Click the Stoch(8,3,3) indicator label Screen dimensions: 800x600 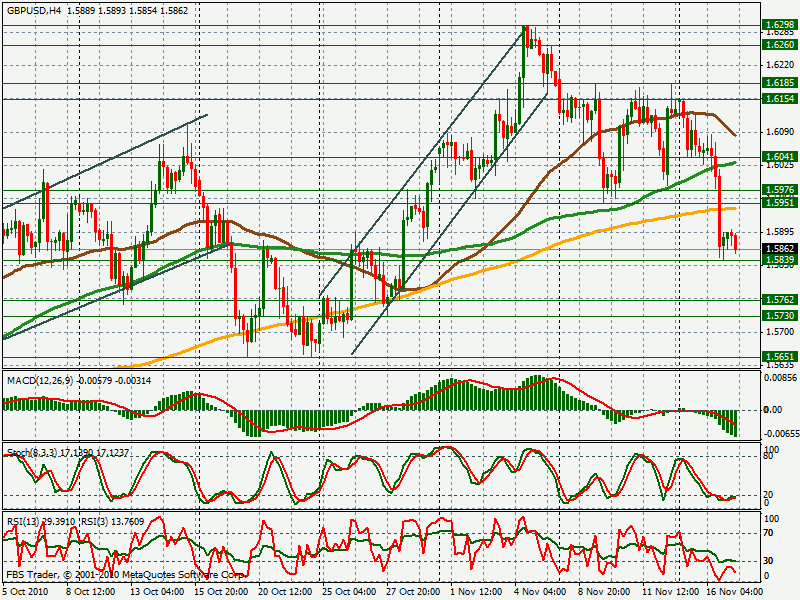[32, 453]
